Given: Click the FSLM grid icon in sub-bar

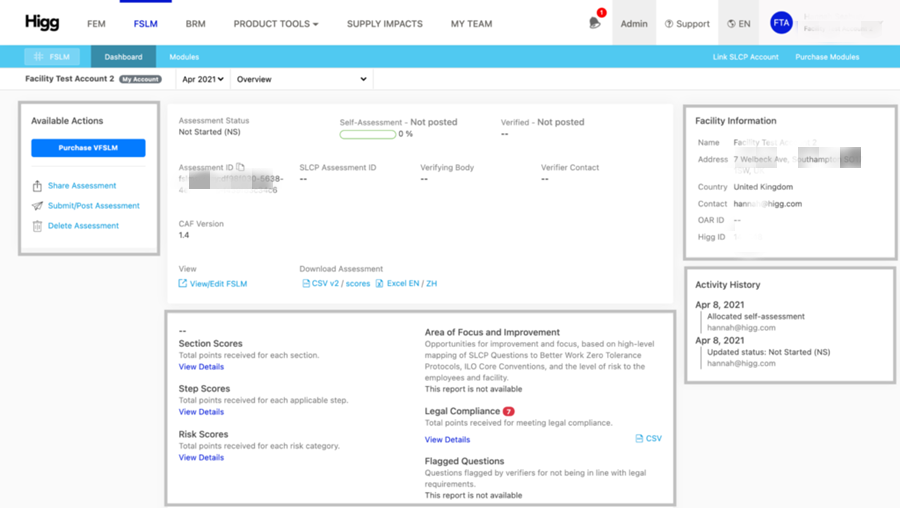Looking at the screenshot, I should point(38,56).
